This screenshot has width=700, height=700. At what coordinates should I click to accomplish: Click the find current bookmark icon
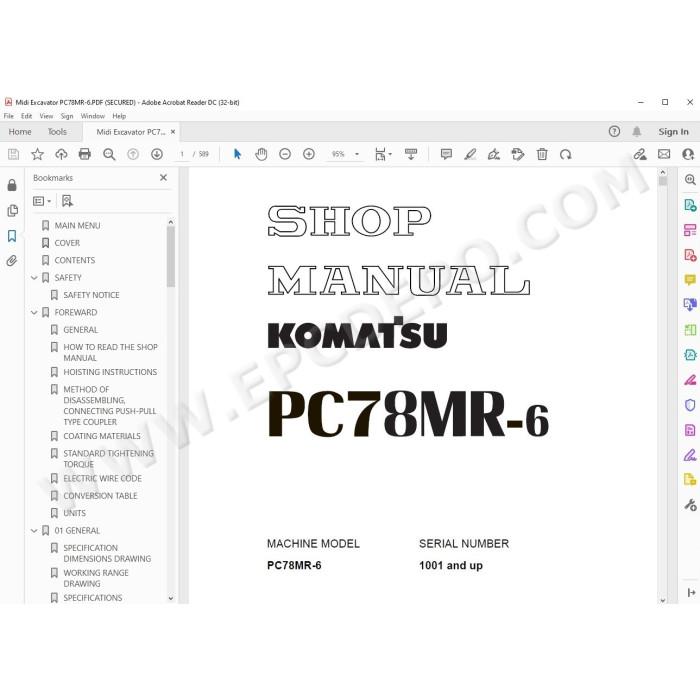[67, 201]
